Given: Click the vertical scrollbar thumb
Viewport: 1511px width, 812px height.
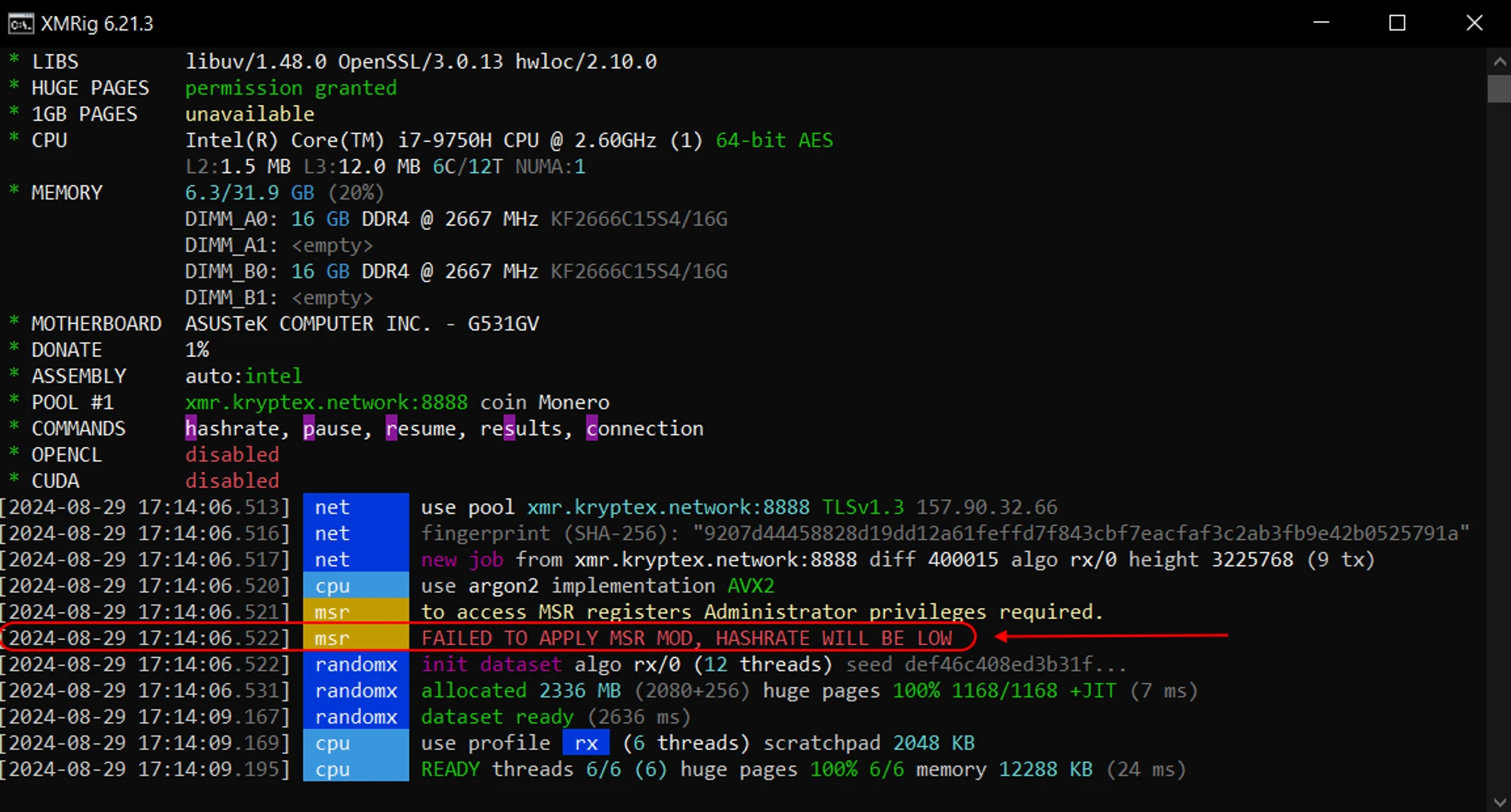Looking at the screenshot, I should click(x=1499, y=88).
